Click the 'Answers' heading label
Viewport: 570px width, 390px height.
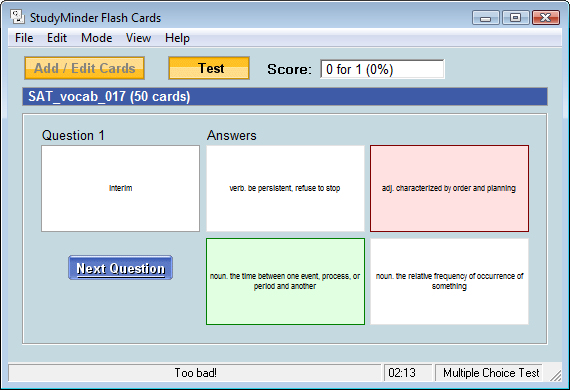click(232, 136)
